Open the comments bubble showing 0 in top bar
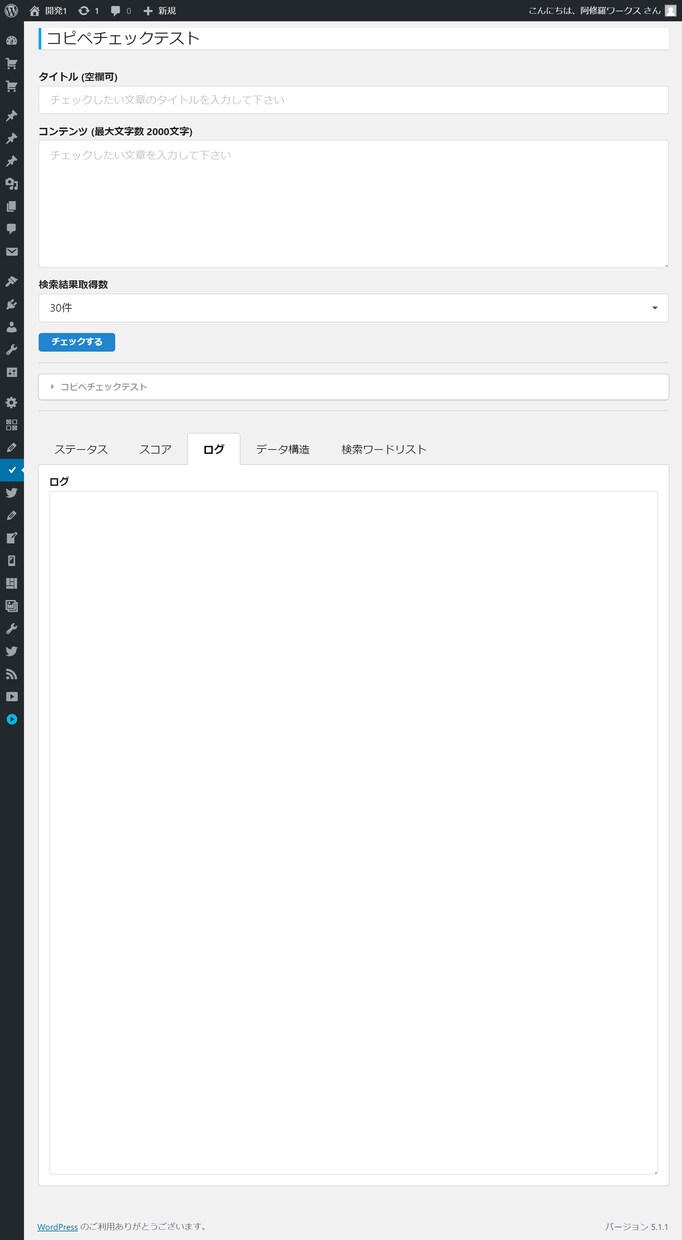 pyautogui.click(x=120, y=10)
